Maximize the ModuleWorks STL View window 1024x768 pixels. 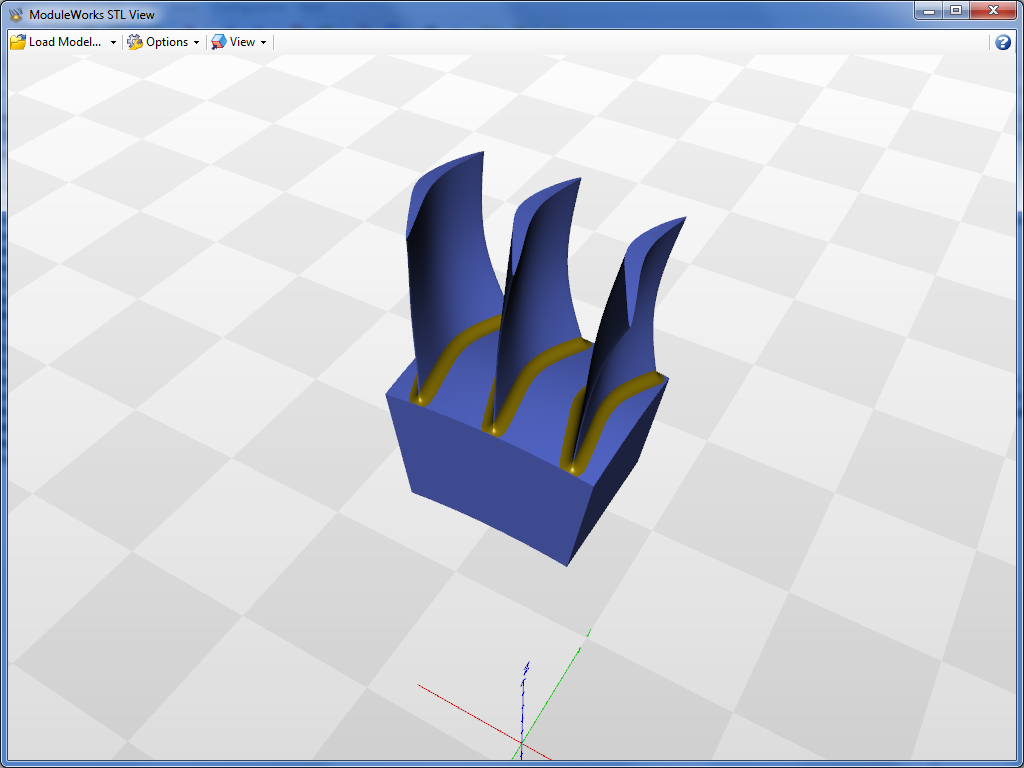955,11
